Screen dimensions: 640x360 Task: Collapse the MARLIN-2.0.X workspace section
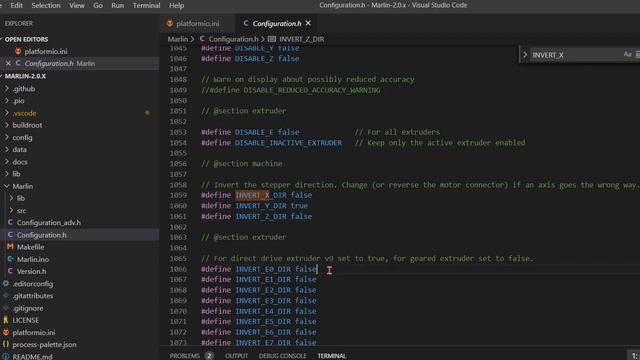click(x=24, y=76)
